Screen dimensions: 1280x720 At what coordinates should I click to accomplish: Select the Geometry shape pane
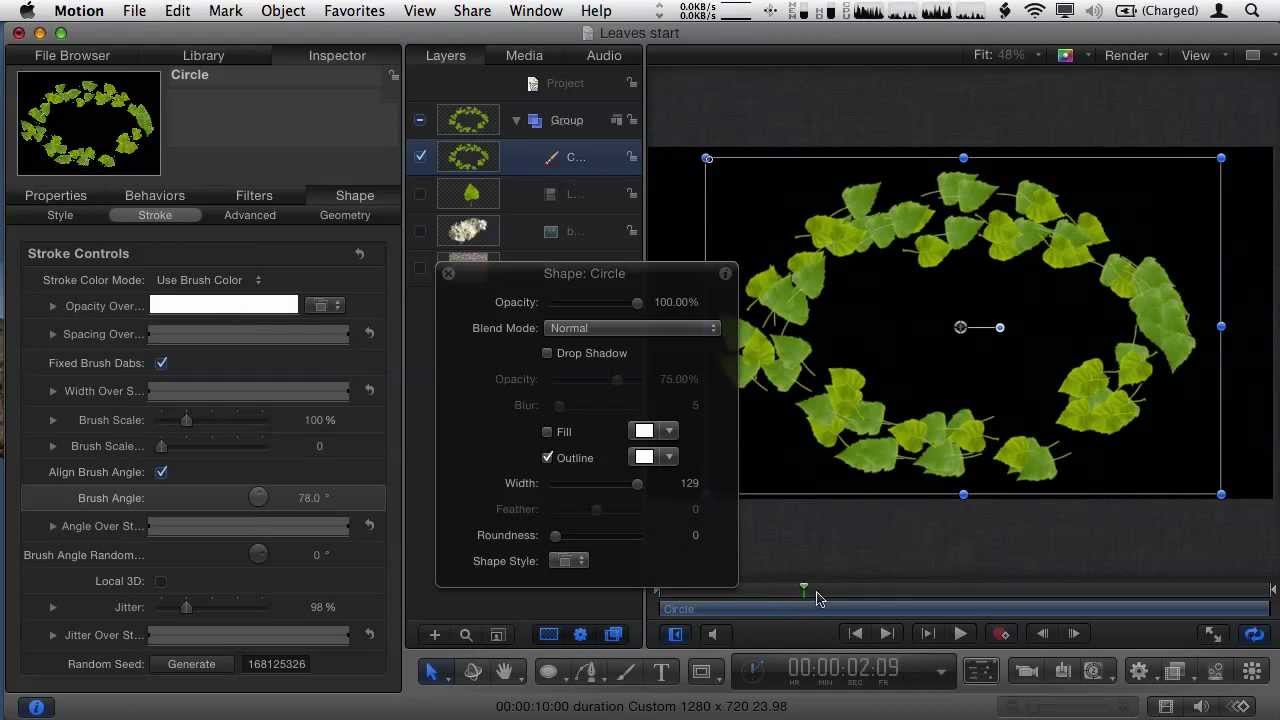tap(345, 215)
